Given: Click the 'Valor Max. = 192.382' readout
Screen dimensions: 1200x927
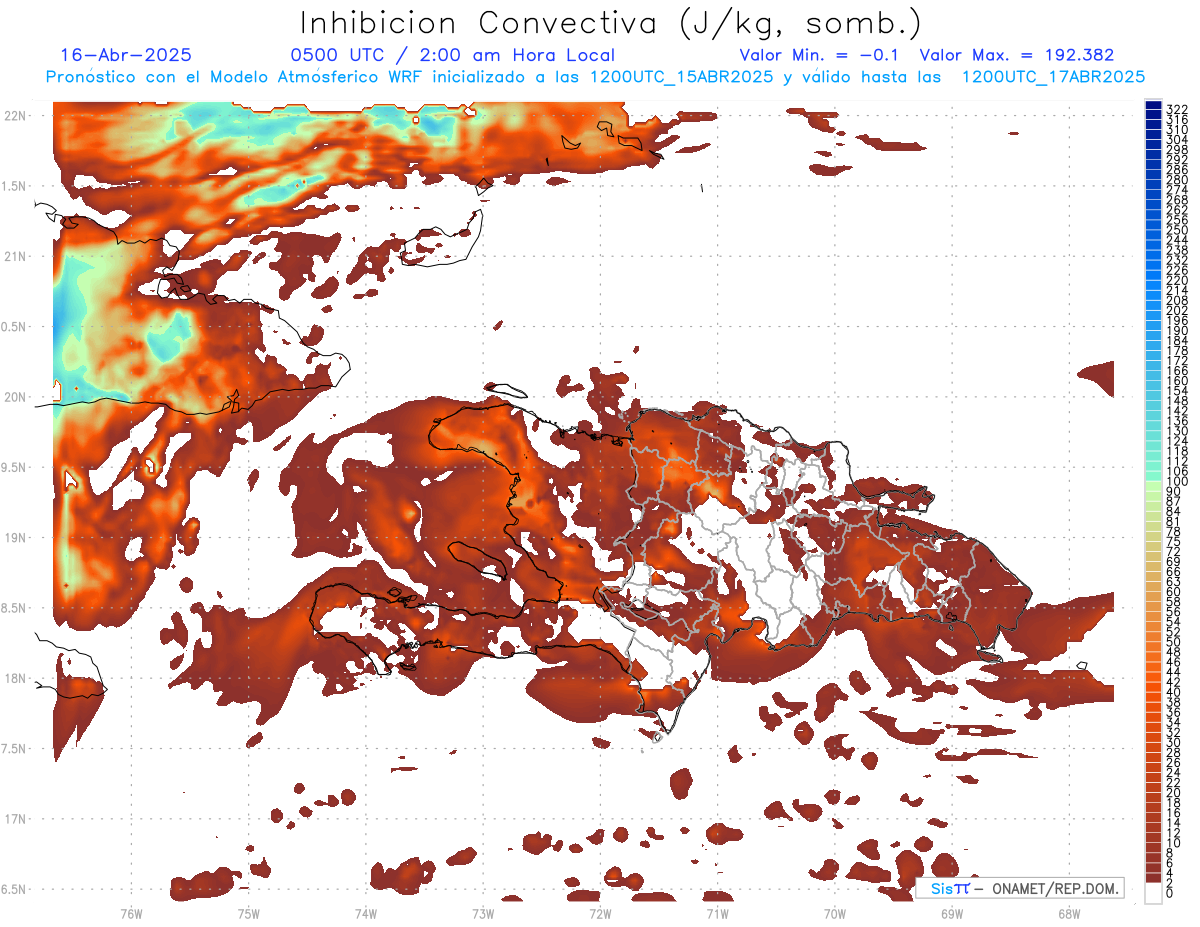Looking at the screenshot, I should (1017, 55).
